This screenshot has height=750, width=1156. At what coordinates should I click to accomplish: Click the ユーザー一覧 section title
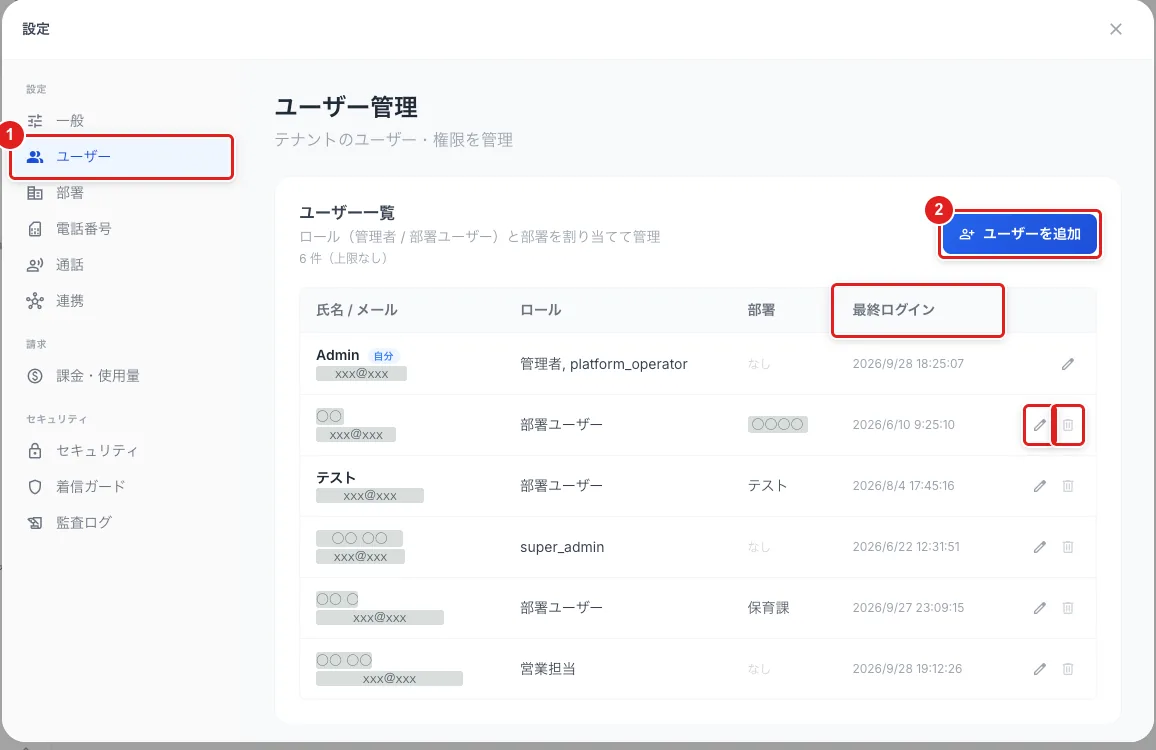347,213
